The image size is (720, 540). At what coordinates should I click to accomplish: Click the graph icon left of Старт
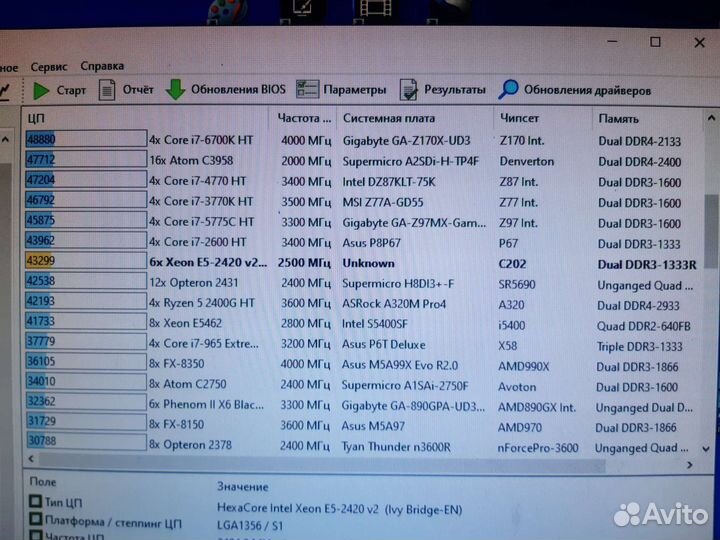point(5,90)
